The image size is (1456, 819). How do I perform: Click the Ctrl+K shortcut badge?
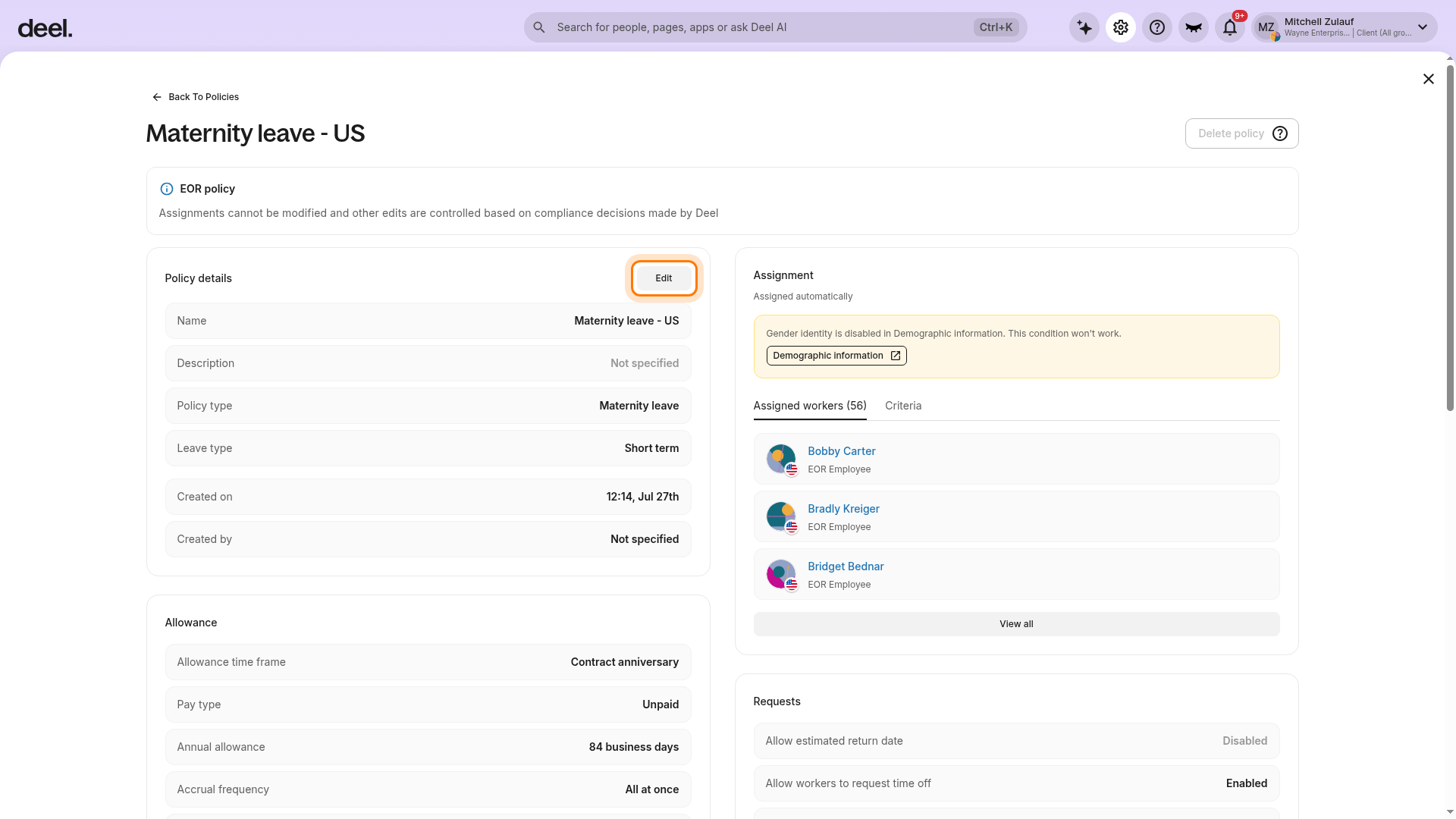tap(996, 27)
